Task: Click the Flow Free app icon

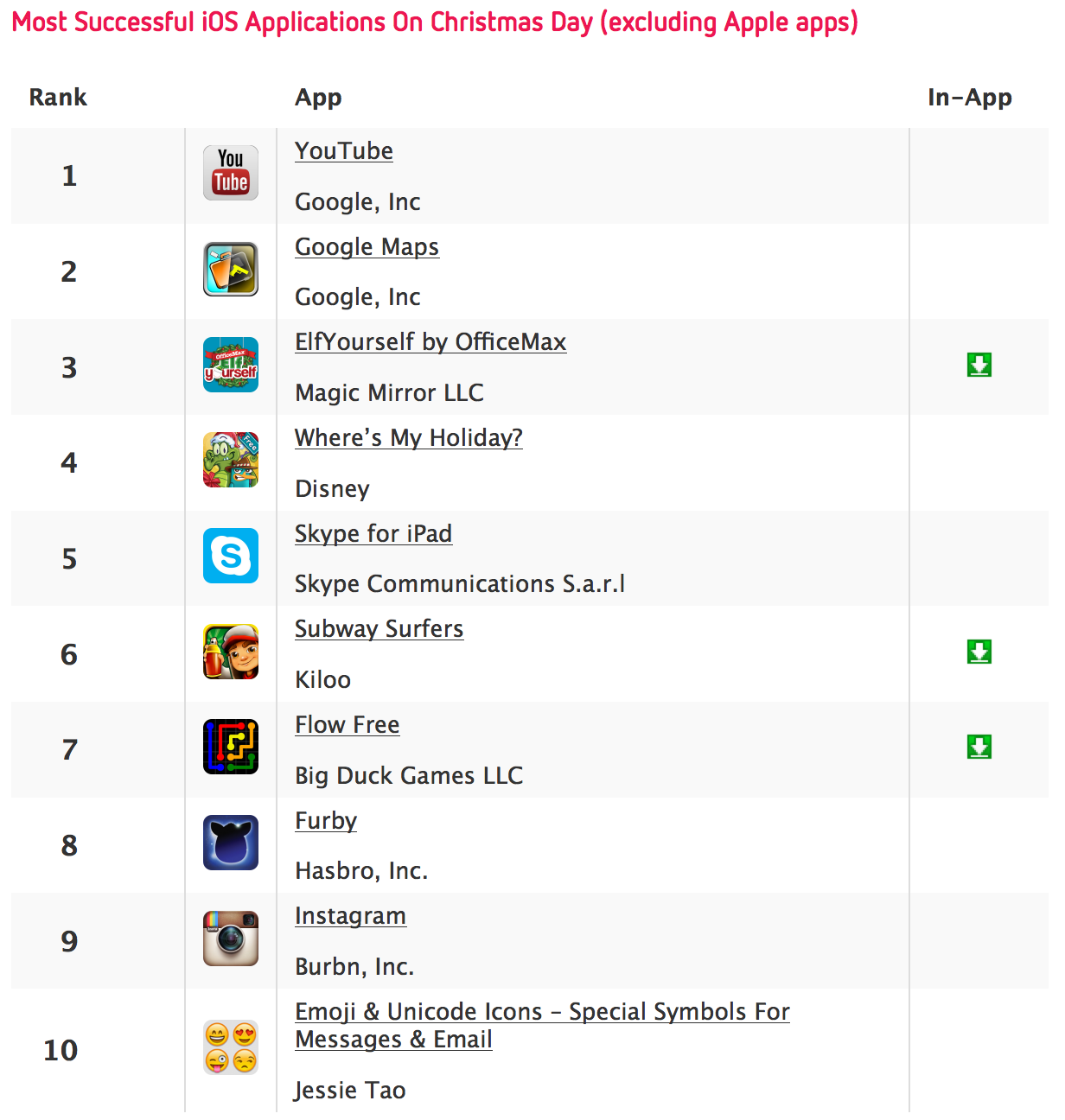Action: [231, 747]
